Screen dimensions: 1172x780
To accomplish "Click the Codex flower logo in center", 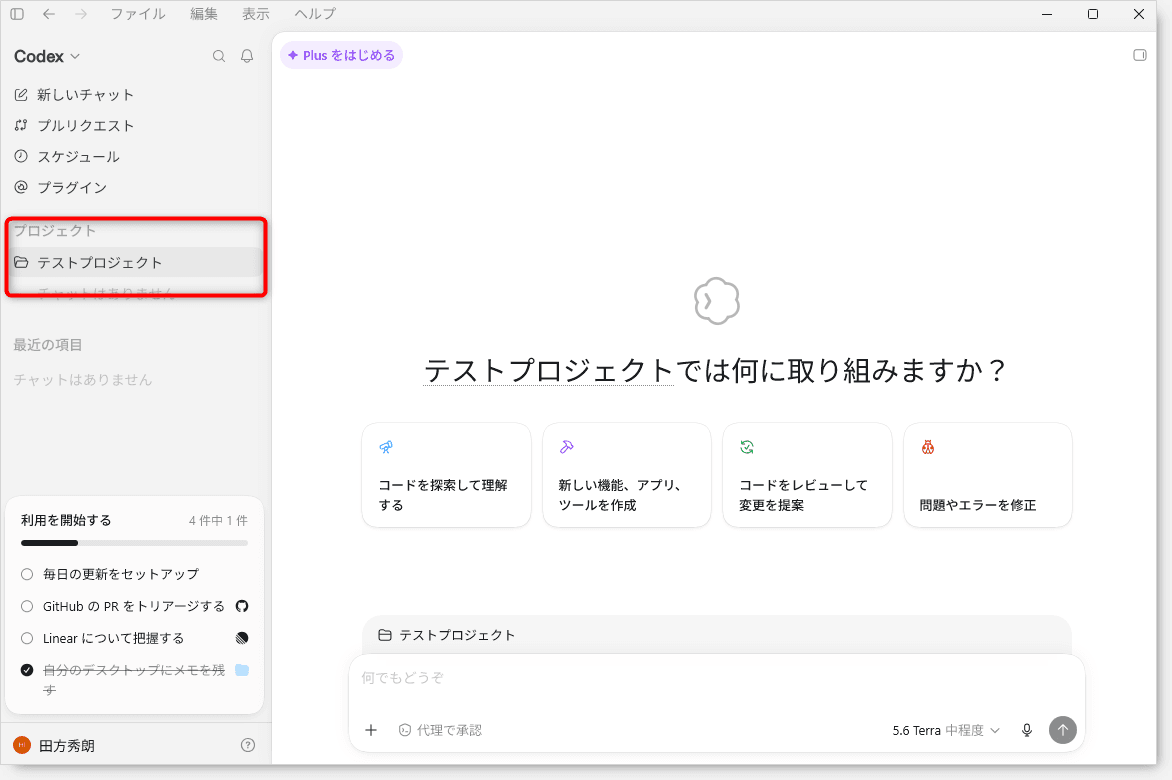I will coord(717,301).
